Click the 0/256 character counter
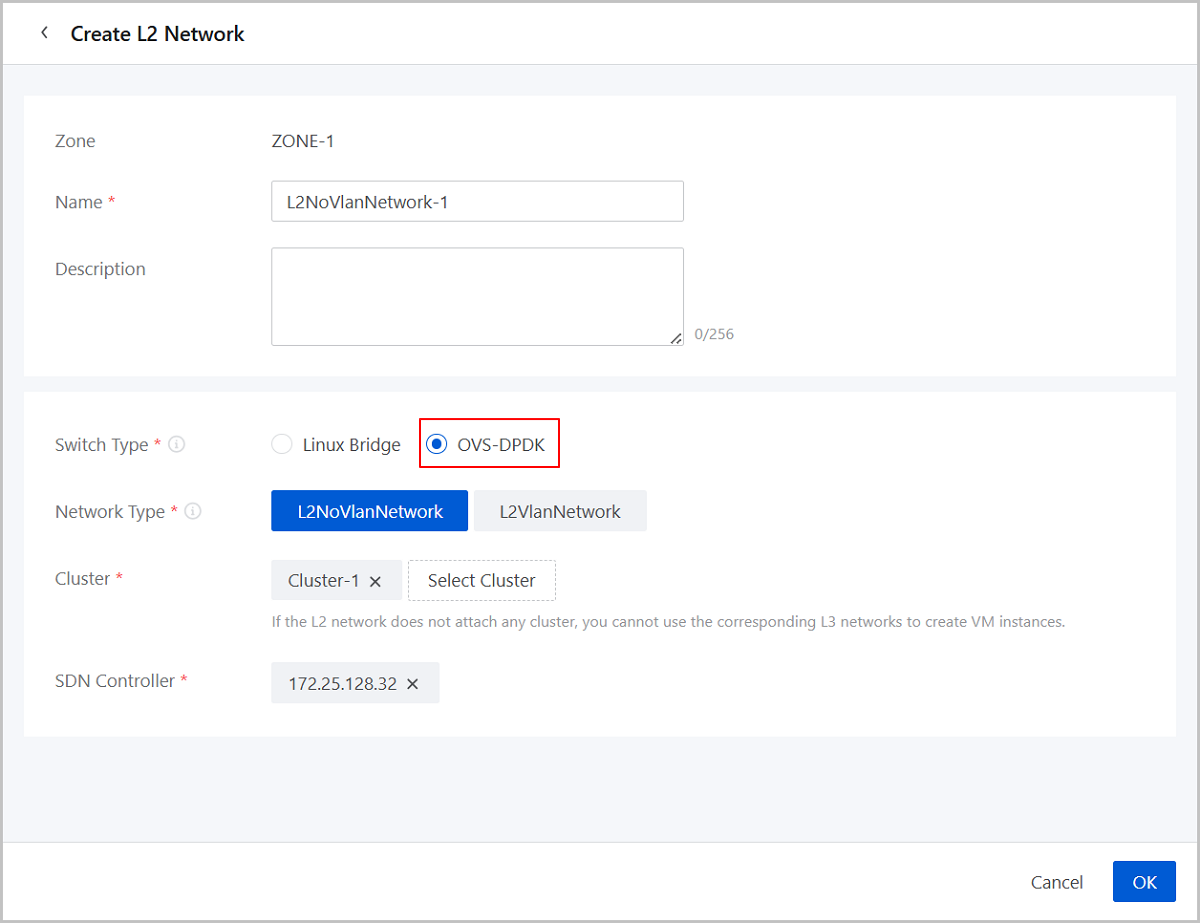The height and width of the screenshot is (923, 1200). tap(714, 334)
